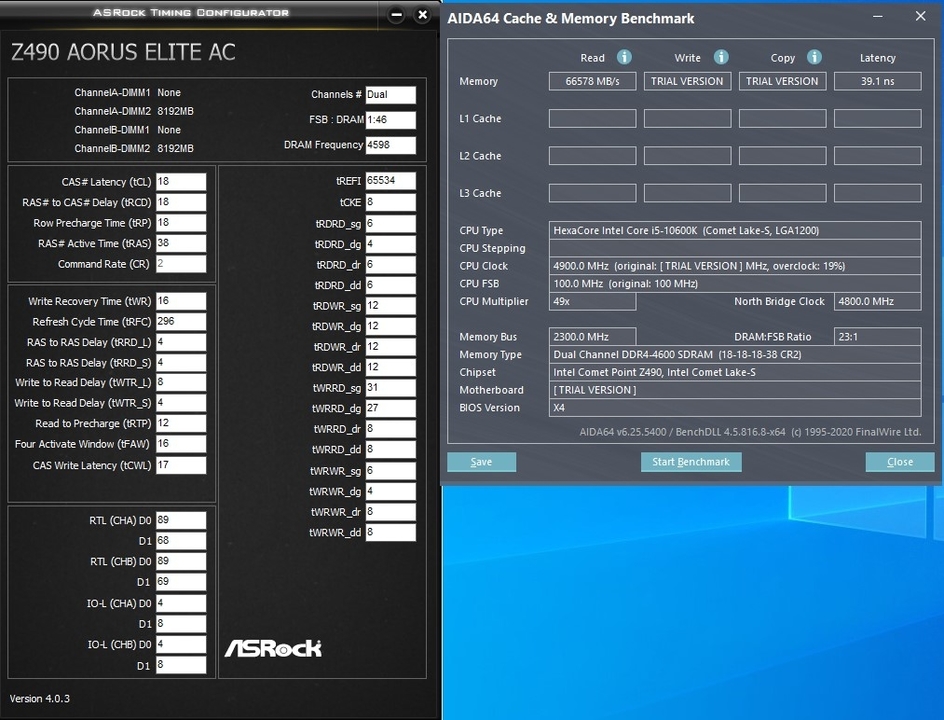
Task: Select the tRDRD_dg value field
Action: [390, 244]
